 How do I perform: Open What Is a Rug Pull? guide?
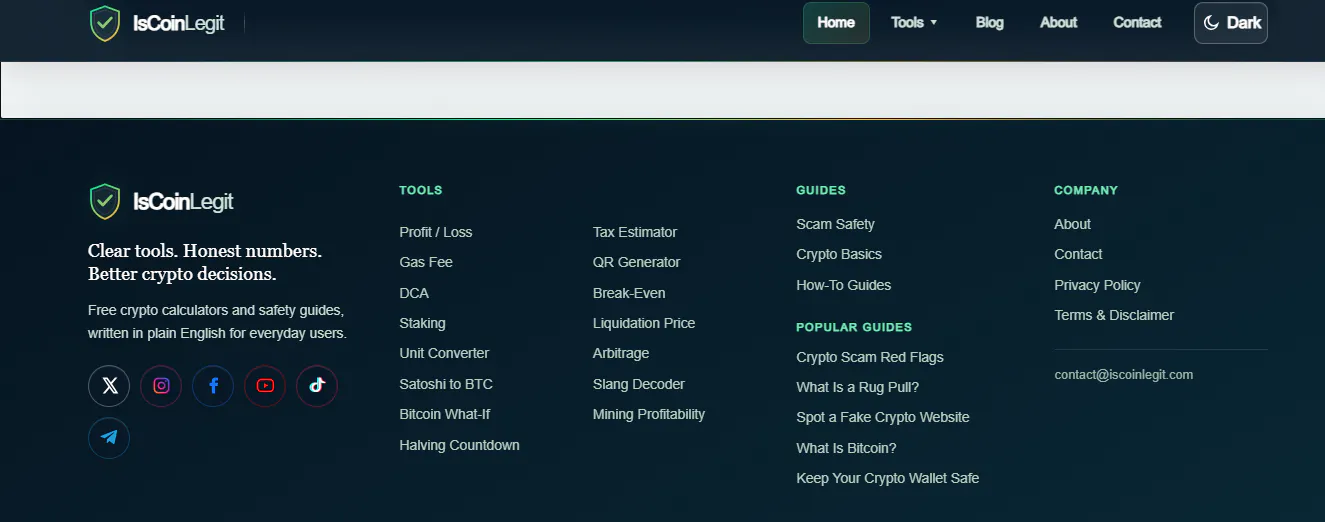click(x=858, y=387)
